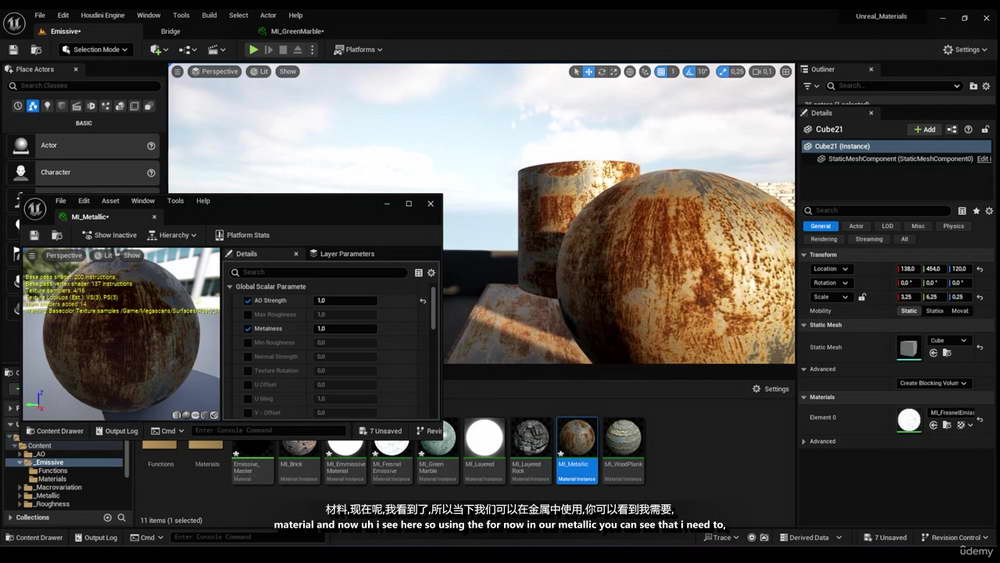Collapse the Materials section in Details
Image resolution: width=1000 pixels, height=563 pixels.
pyautogui.click(x=804, y=397)
